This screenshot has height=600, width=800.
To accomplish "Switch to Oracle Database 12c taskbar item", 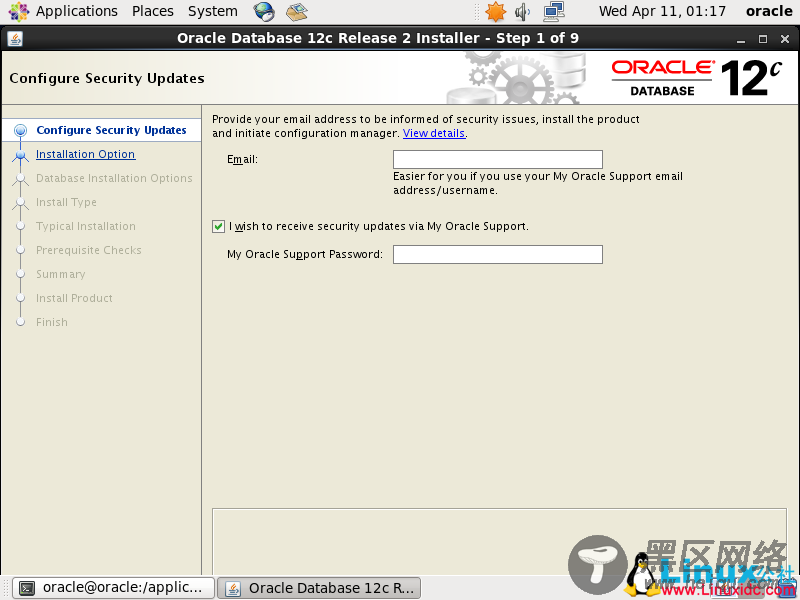I will (x=319, y=588).
